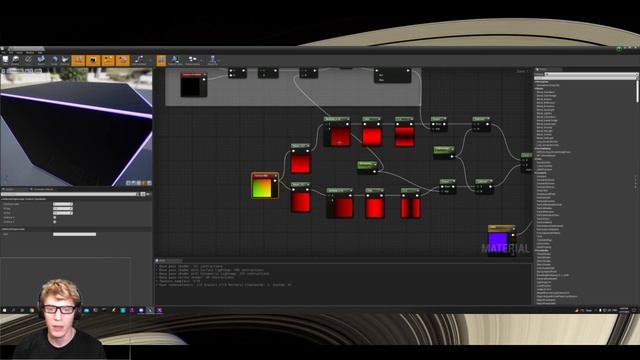Open the Perspective view dropdown in preview viewport
Viewport: 640px width, 360px height.
pyautogui.click(x=15, y=71)
